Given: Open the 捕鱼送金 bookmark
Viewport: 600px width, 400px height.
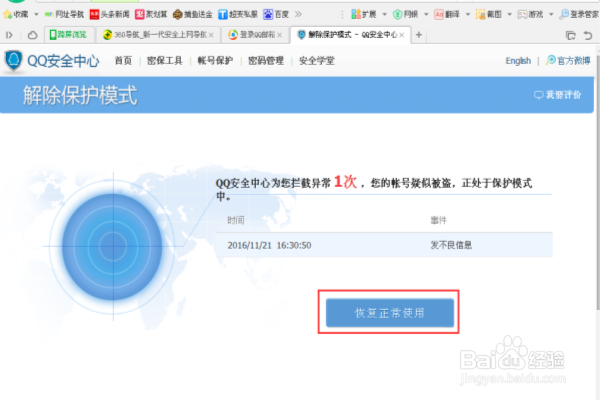Looking at the screenshot, I should [x=192, y=15].
